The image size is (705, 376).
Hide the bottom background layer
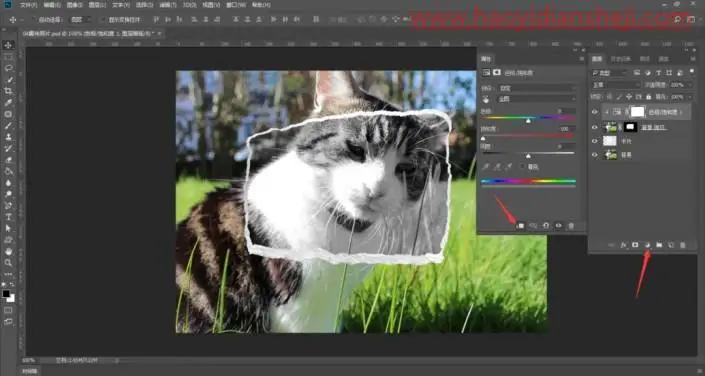click(x=594, y=155)
